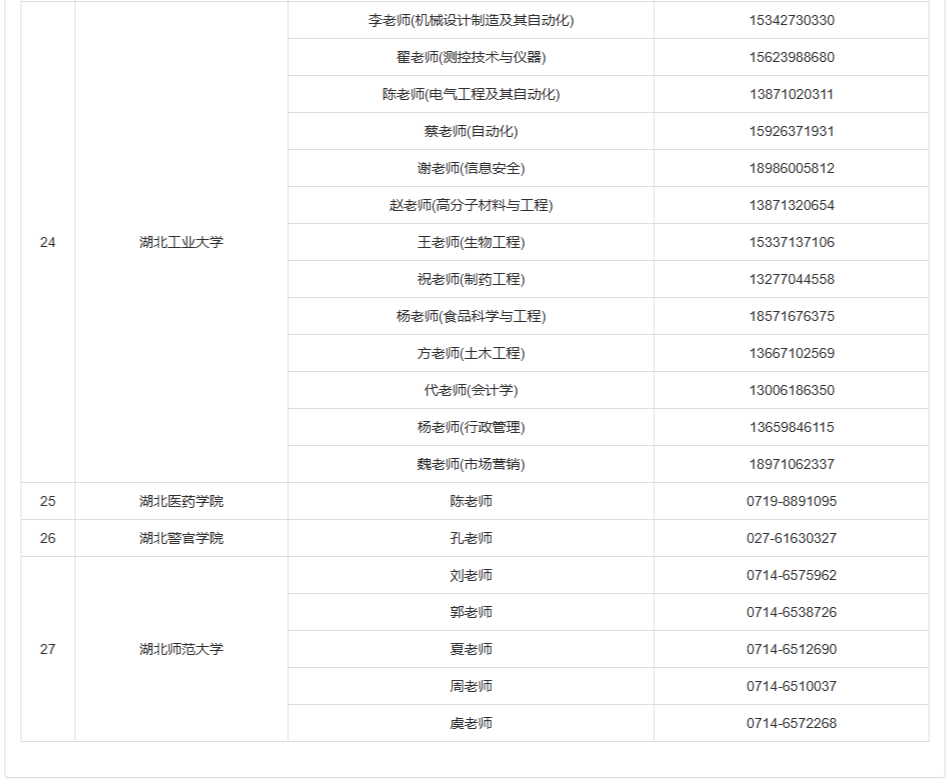Select phone number 15926371931
The height and width of the screenshot is (784, 949).
point(792,131)
